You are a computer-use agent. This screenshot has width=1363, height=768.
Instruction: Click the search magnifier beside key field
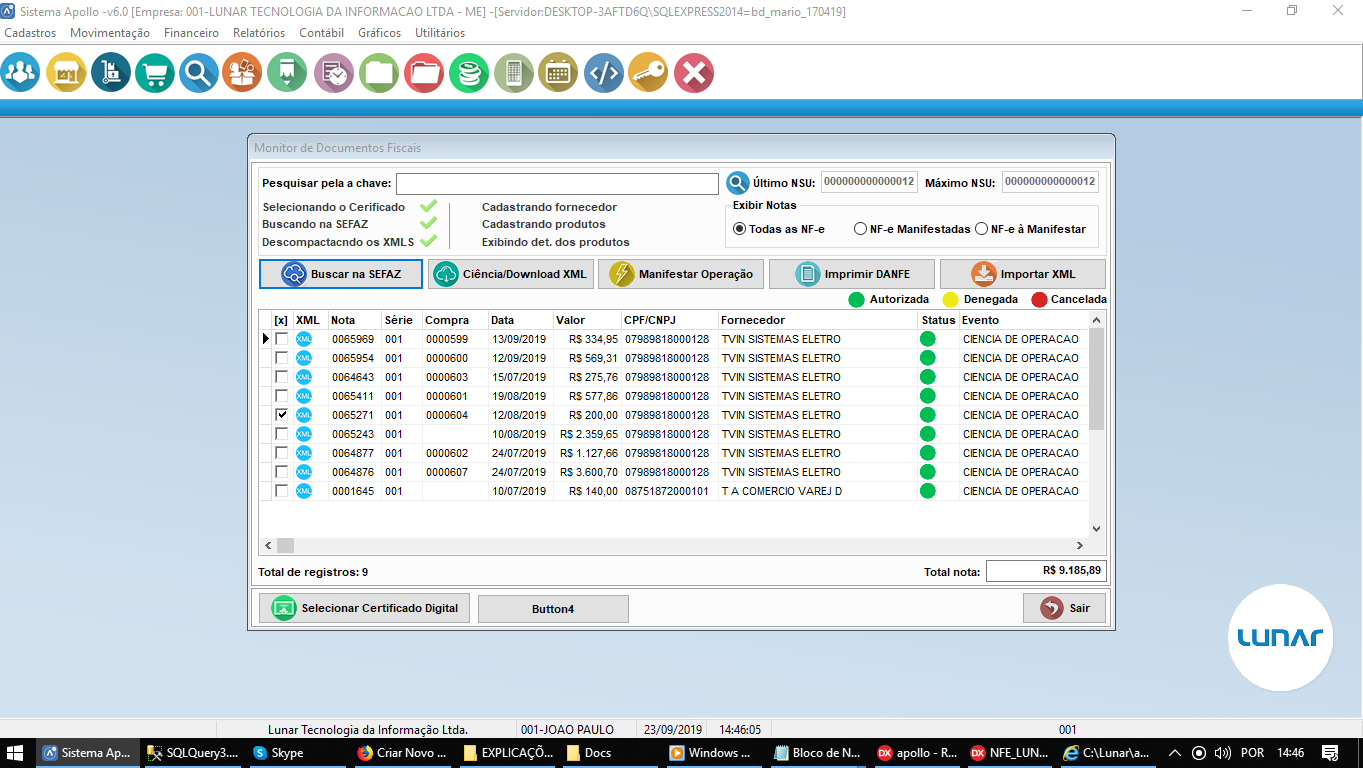click(x=738, y=183)
